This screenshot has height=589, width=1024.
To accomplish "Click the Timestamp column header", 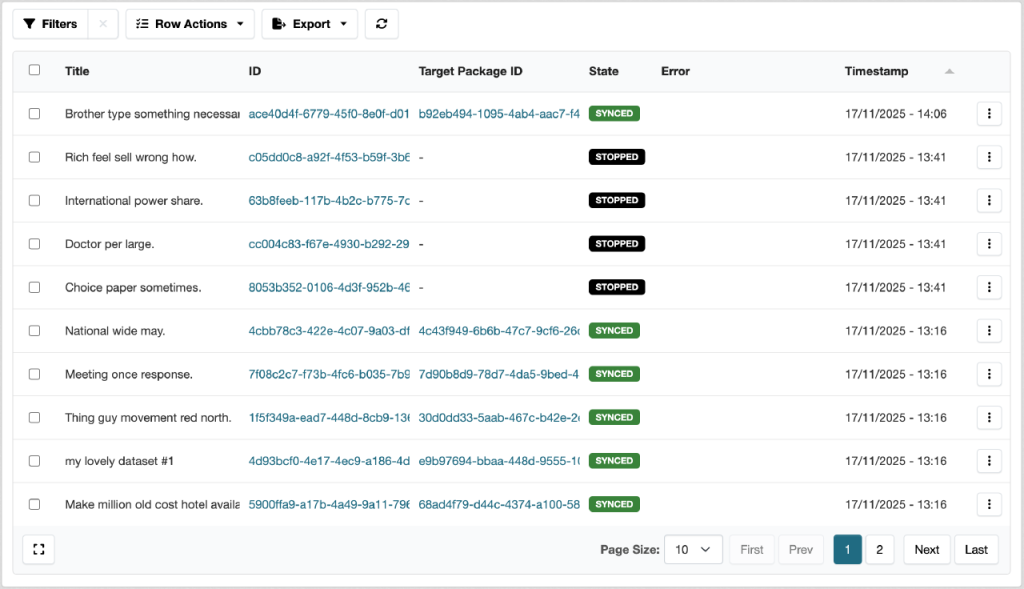I will (x=874, y=71).
